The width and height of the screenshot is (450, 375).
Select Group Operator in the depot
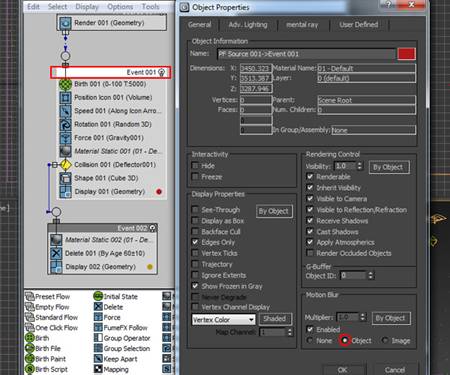tap(122, 338)
